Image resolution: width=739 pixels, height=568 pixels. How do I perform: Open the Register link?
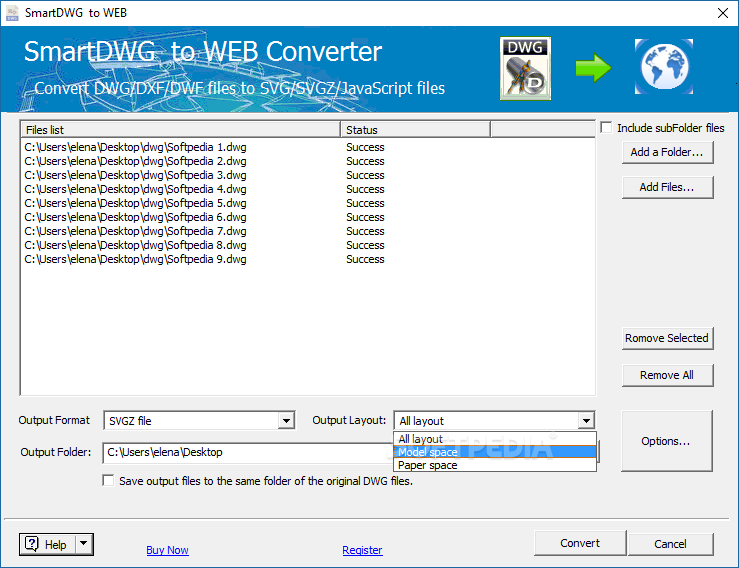tap(362, 550)
